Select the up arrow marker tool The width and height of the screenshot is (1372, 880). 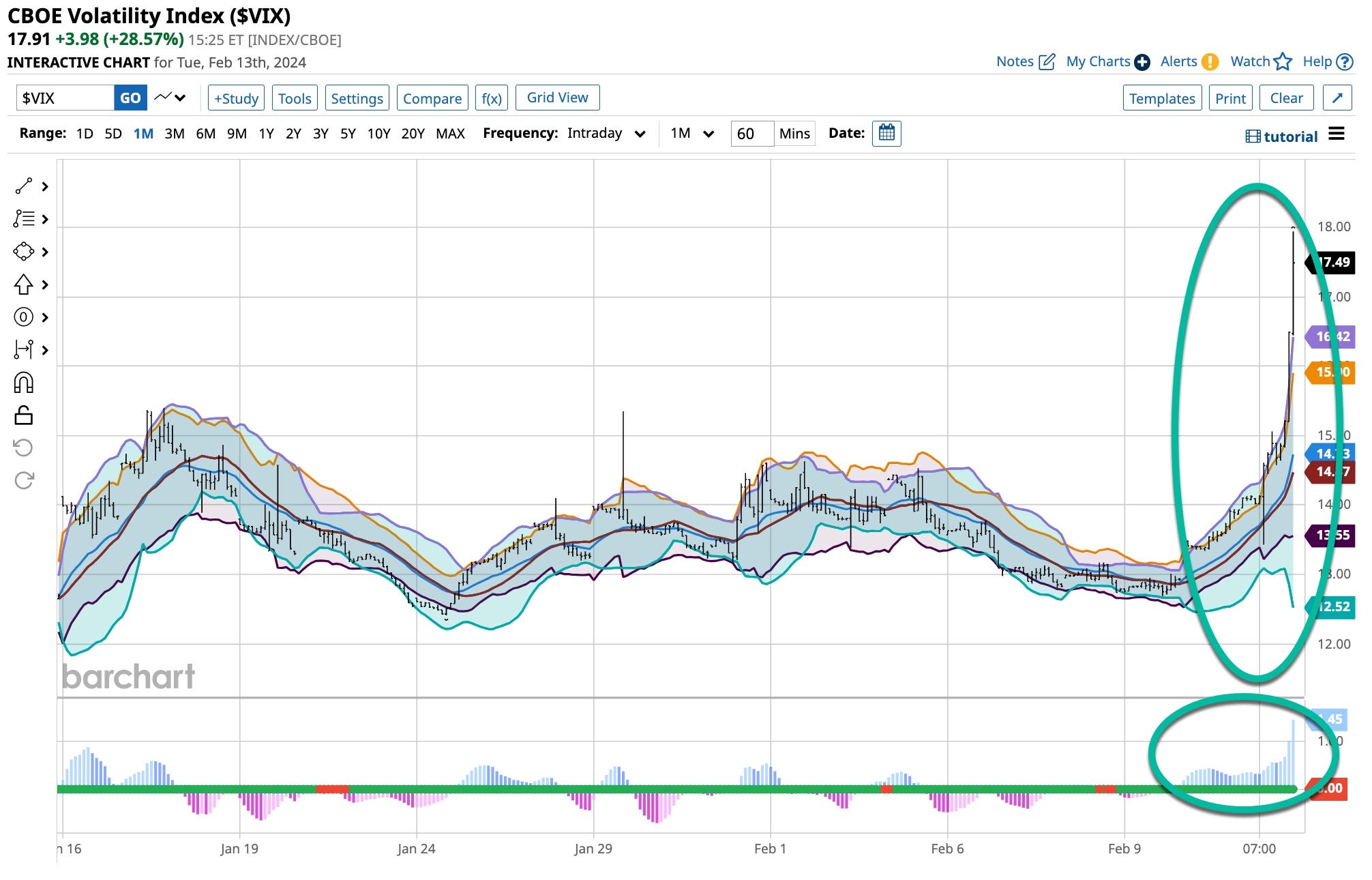click(x=23, y=284)
